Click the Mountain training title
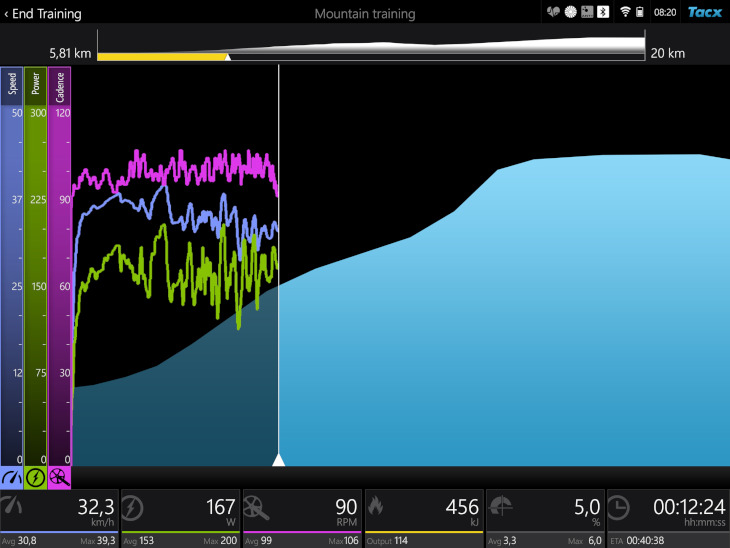730x548 pixels. pos(365,14)
